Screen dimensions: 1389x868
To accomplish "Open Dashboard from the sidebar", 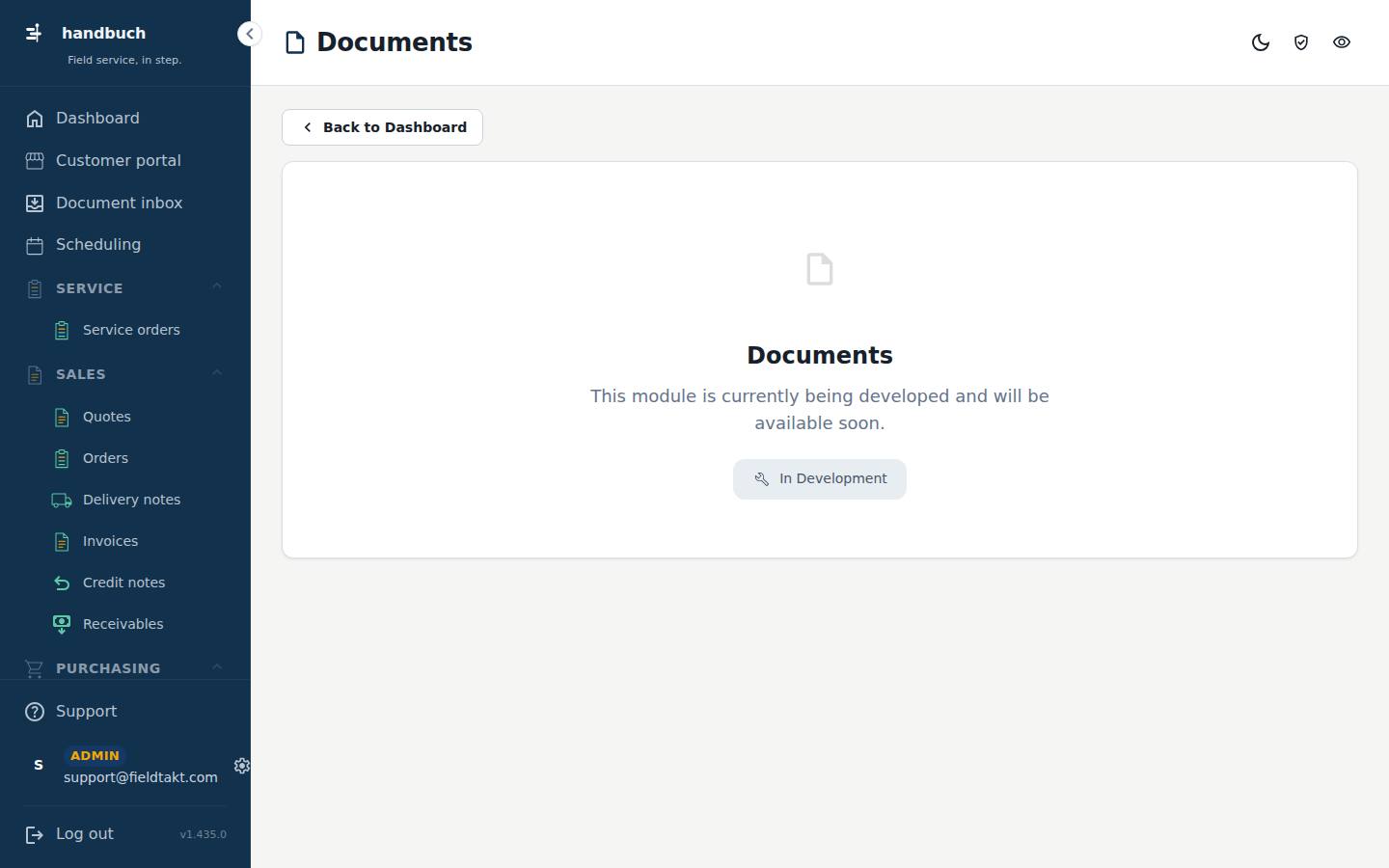I will 125,119.
